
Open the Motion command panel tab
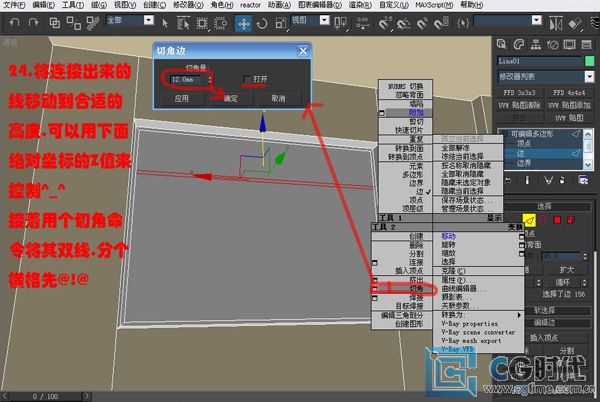point(553,45)
